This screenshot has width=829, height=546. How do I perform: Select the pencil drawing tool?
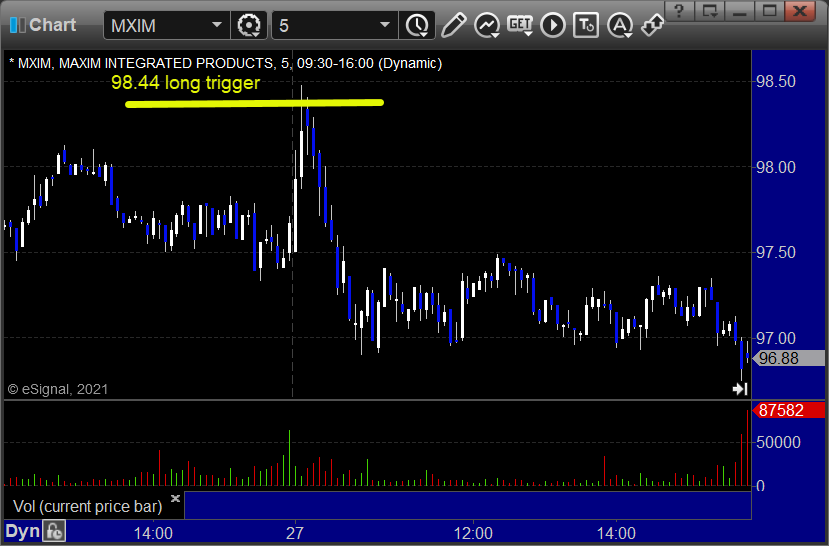(453, 25)
